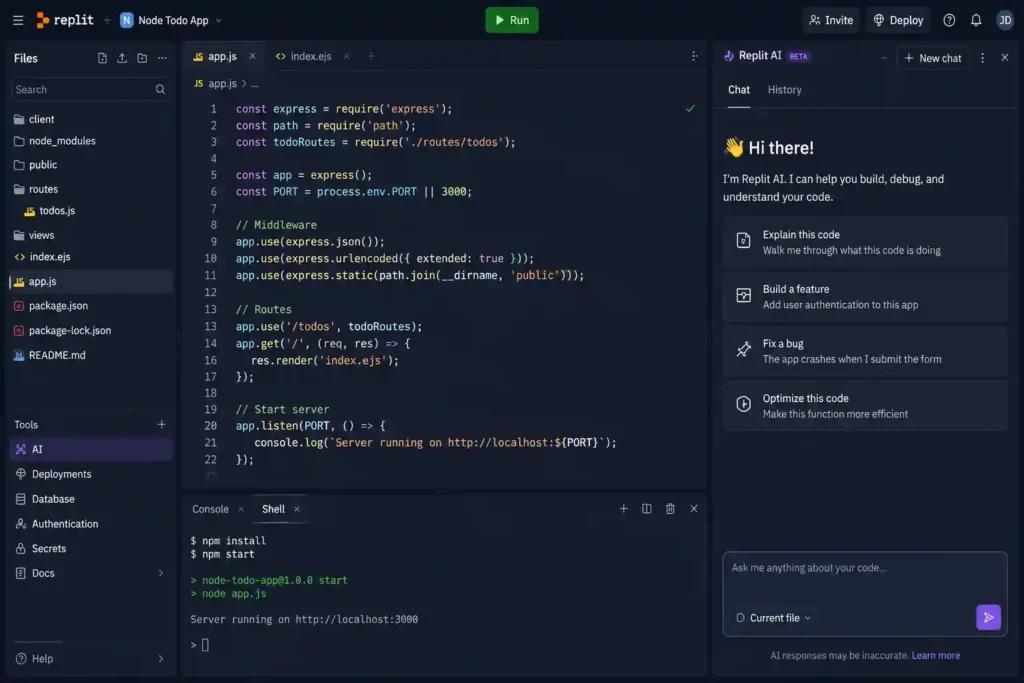Close the app.js tab

tap(252, 56)
